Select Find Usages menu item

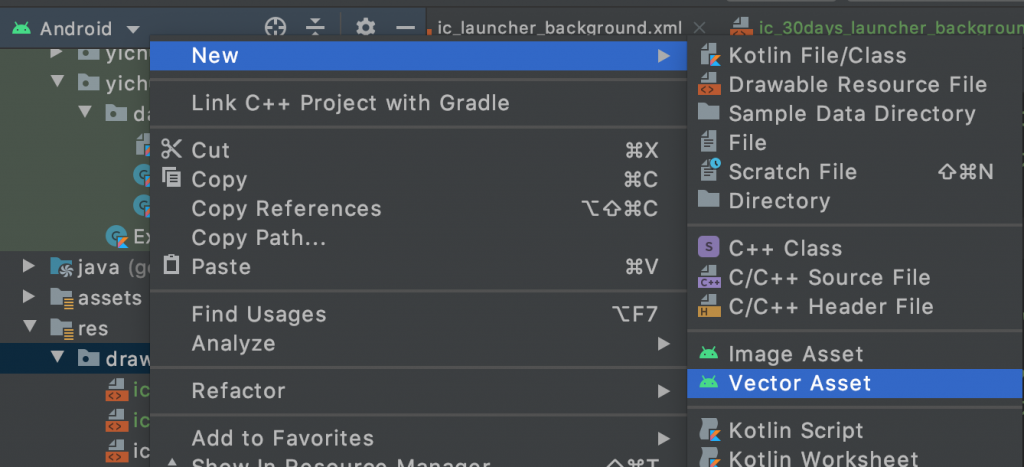259,314
